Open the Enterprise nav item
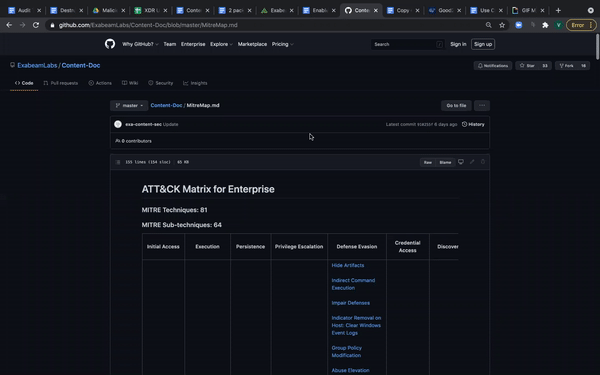This screenshot has height=375, width=600. [x=193, y=44]
